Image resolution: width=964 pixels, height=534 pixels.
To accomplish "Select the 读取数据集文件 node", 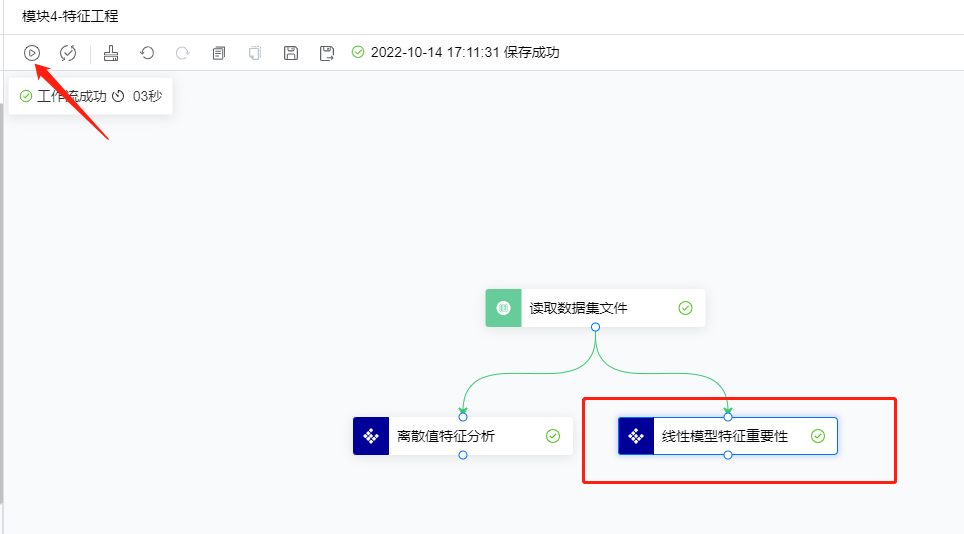I will click(x=595, y=308).
